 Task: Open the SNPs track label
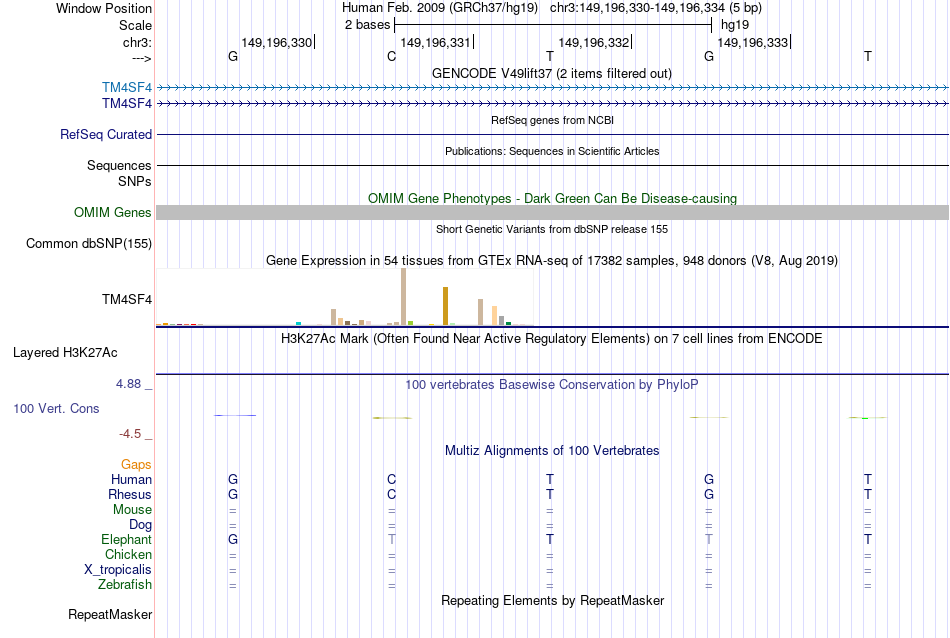click(135, 181)
